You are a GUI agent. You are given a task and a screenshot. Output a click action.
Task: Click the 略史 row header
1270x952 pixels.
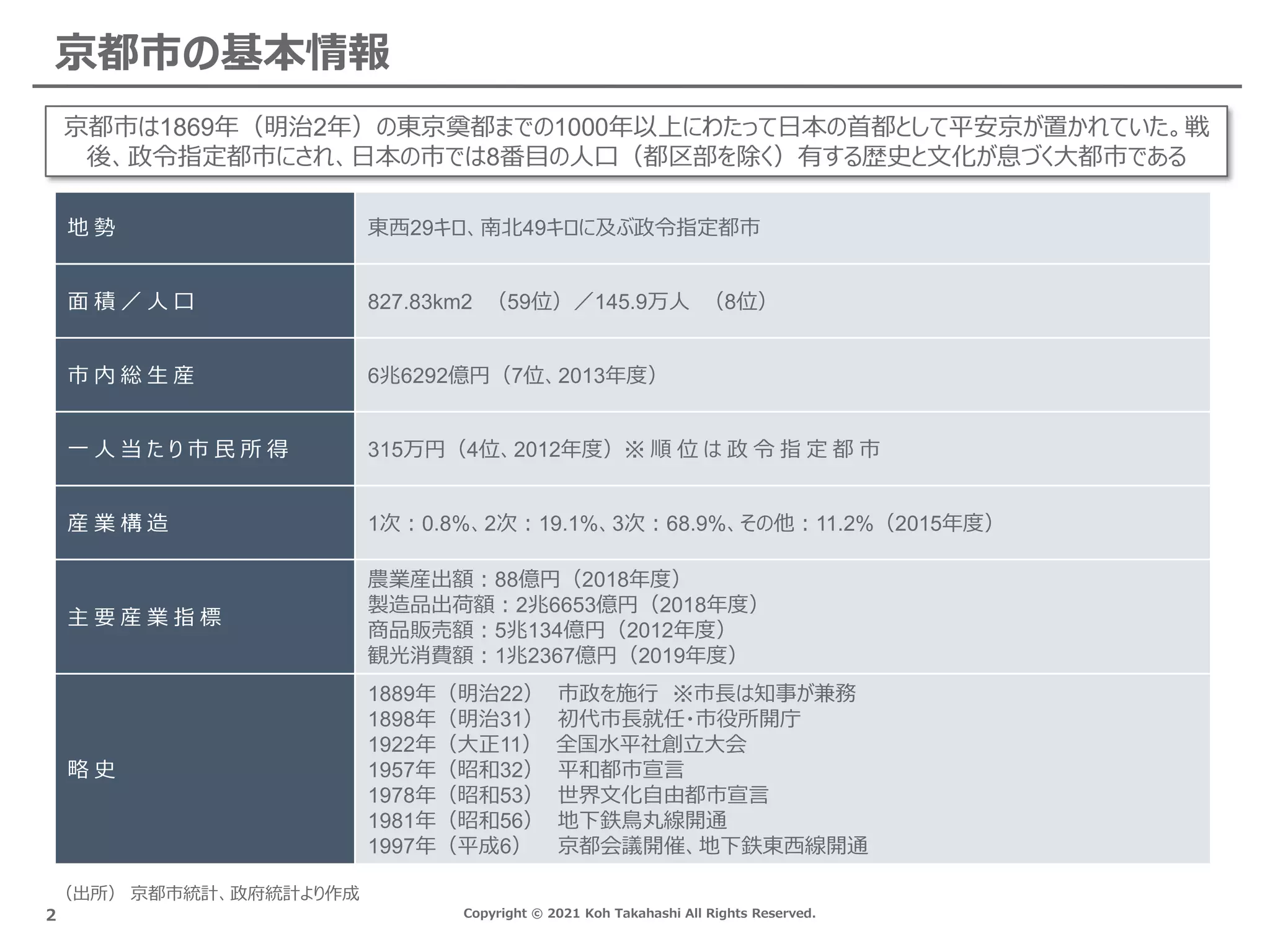(205, 769)
